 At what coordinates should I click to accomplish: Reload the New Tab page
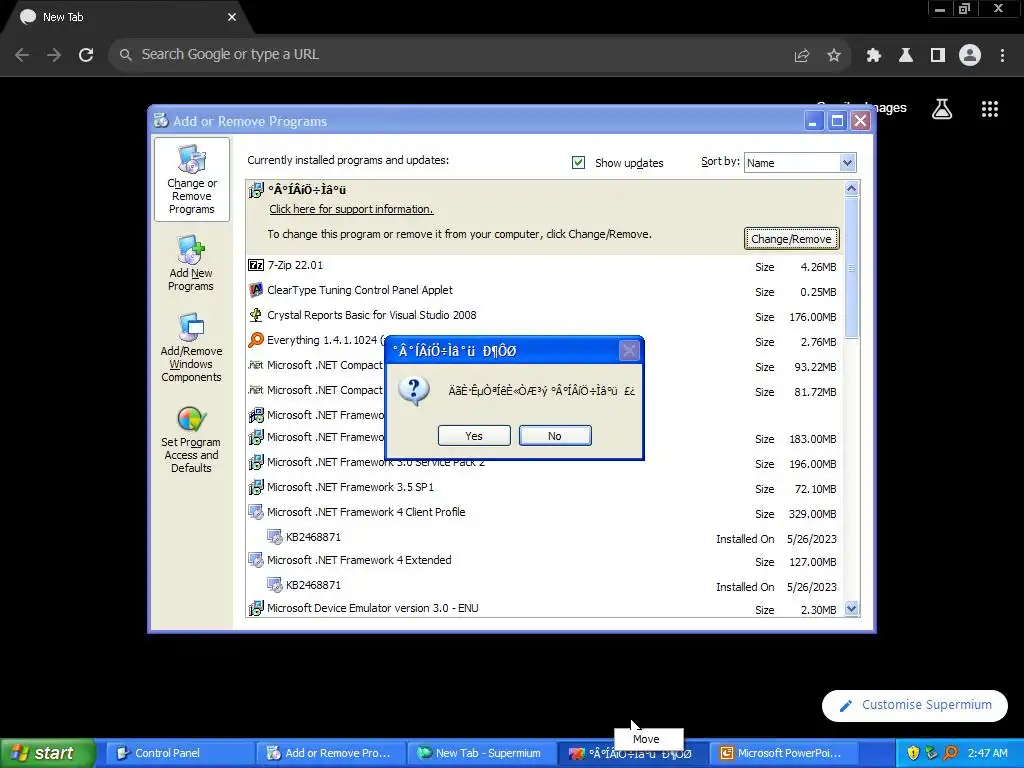point(86,55)
